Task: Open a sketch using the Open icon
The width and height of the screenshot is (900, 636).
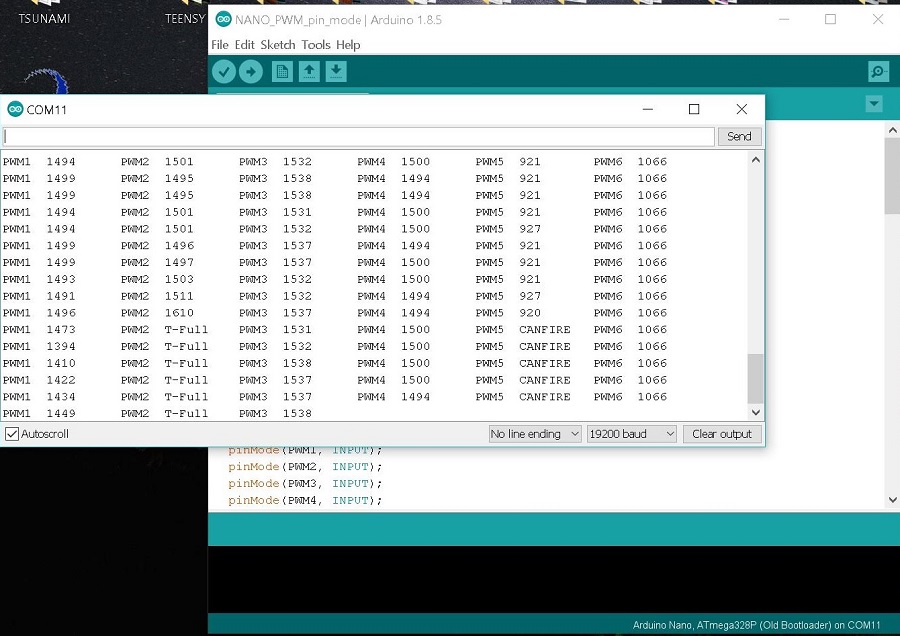Action: [309, 71]
